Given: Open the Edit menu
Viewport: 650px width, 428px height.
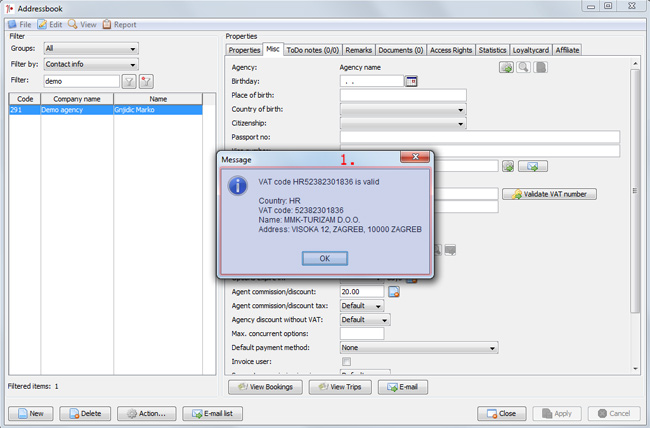Looking at the screenshot, I should (x=50, y=24).
